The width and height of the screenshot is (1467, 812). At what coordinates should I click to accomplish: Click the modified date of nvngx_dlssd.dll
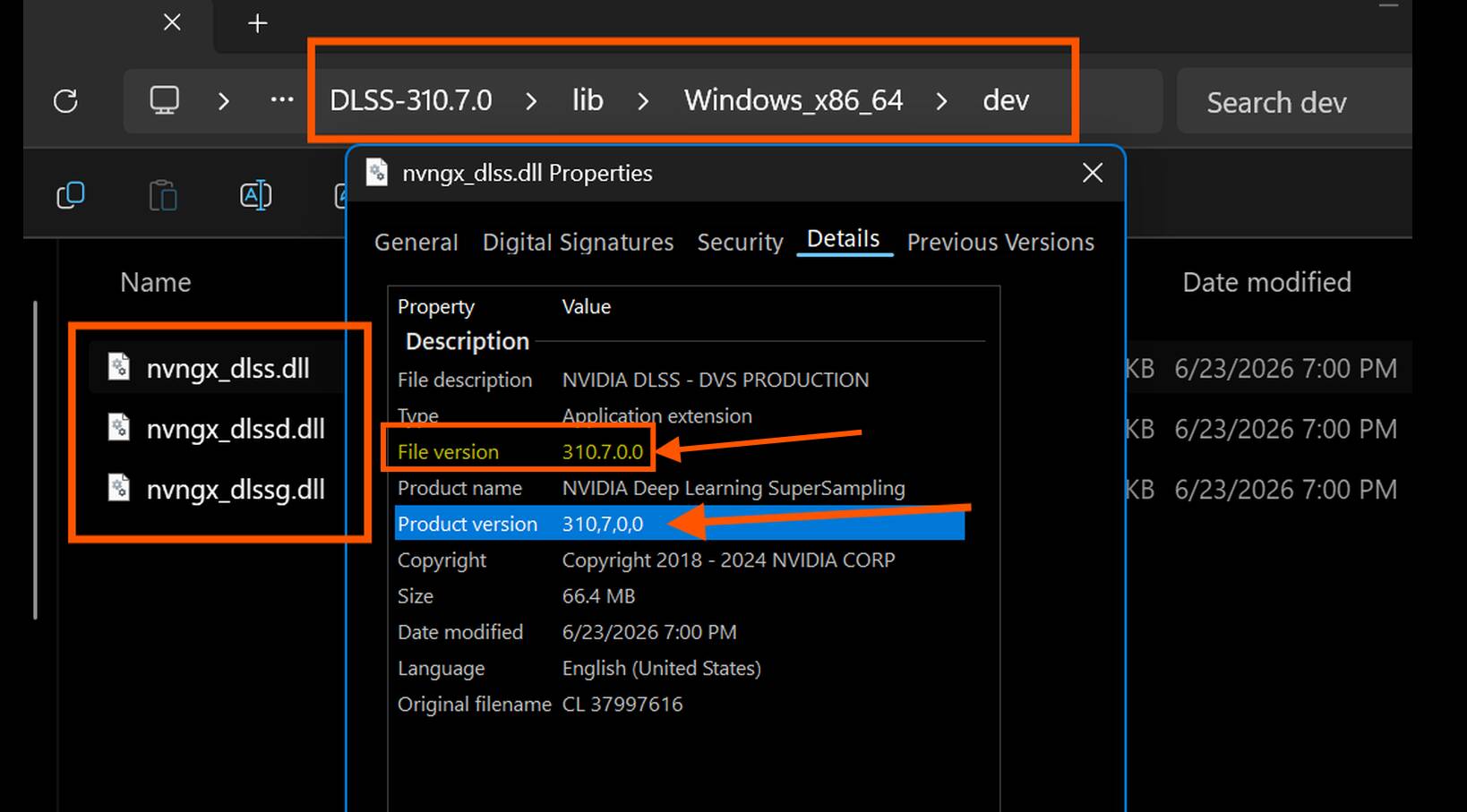click(1285, 429)
